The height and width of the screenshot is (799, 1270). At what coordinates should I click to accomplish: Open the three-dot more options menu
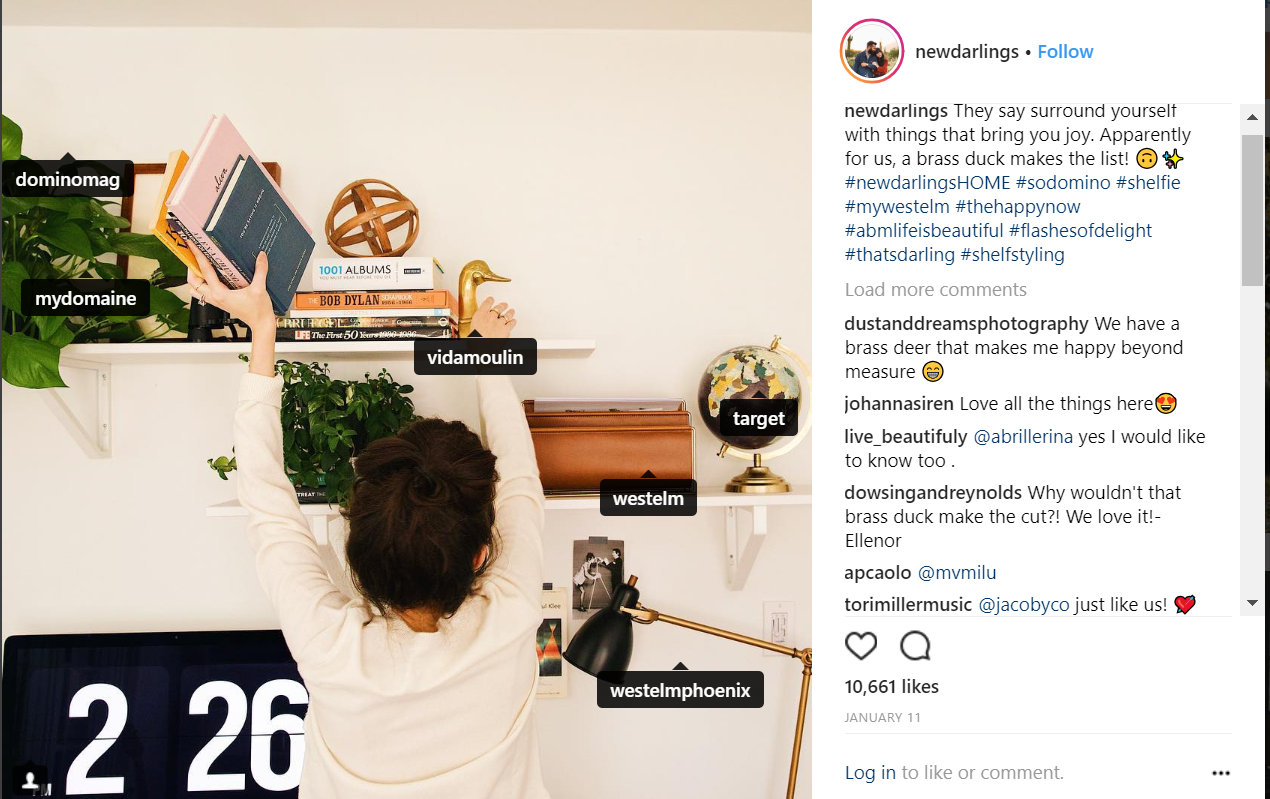pyautogui.click(x=1220, y=773)
